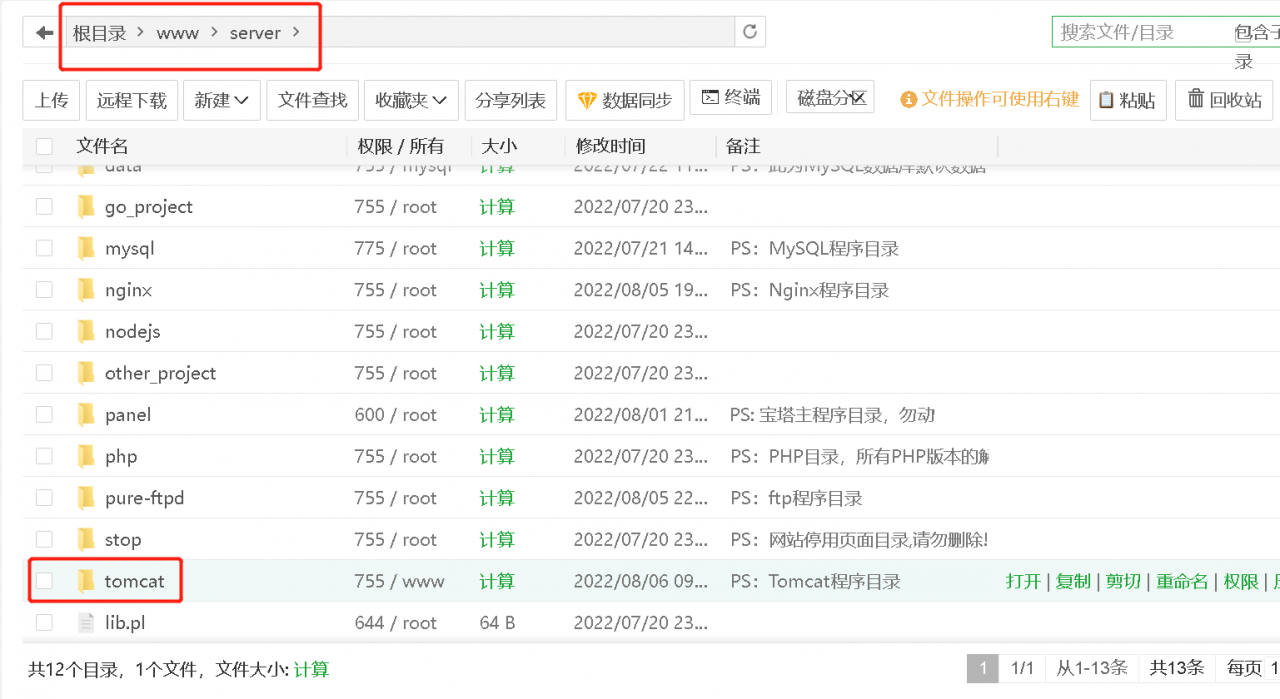
Task: Click the 粘贴 paste button
Action: click(1128, 100)
